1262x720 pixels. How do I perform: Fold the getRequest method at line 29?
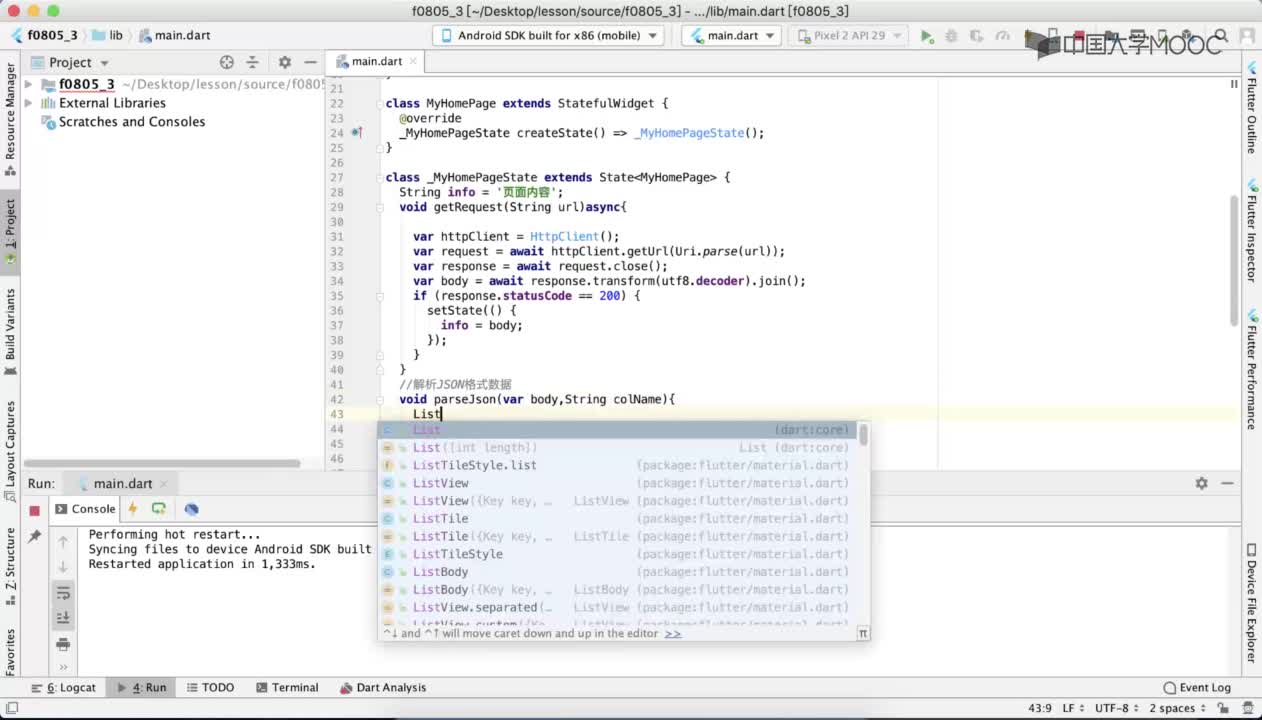tap(381, 207)
